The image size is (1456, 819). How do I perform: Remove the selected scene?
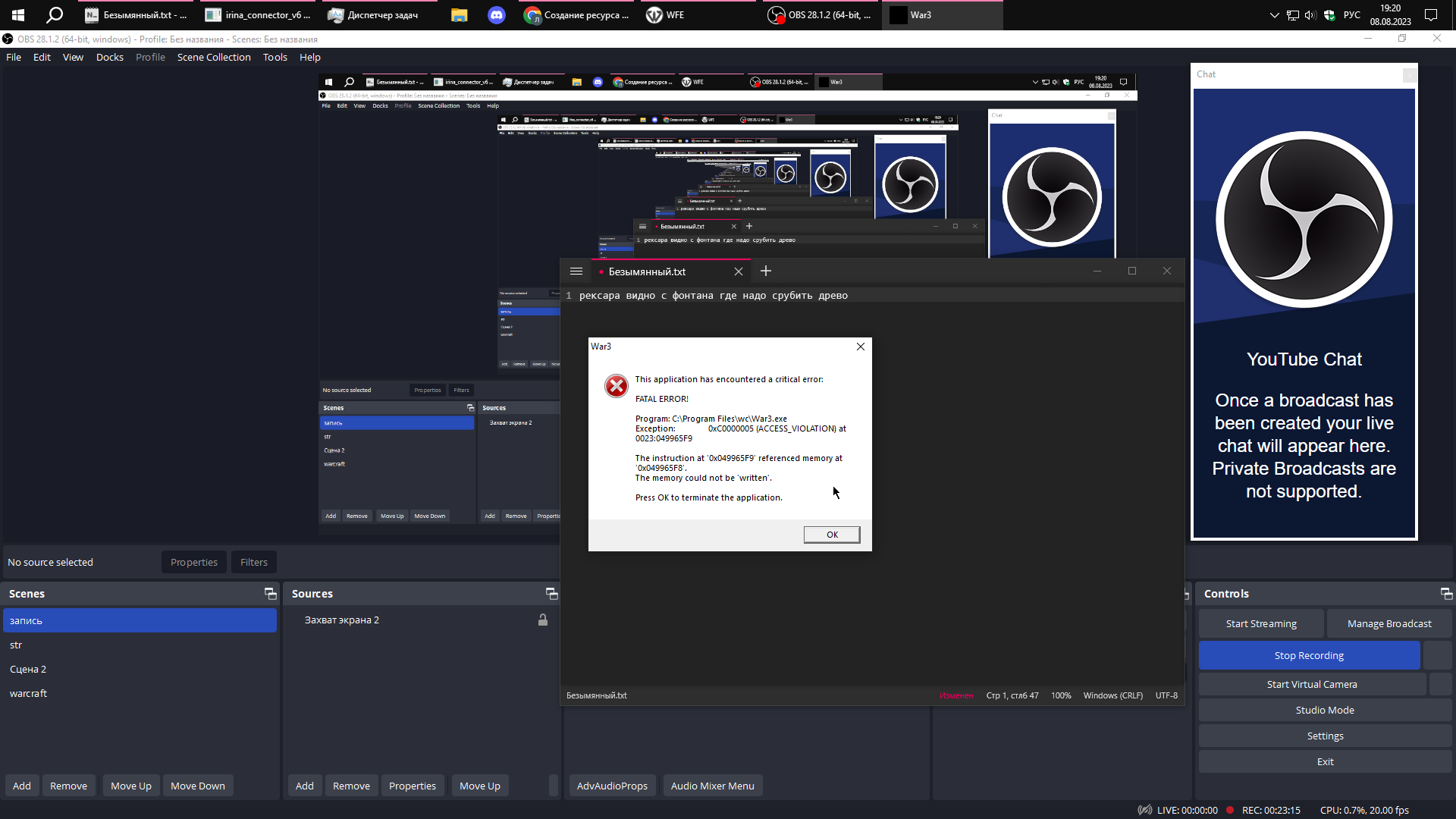[68, 786]
